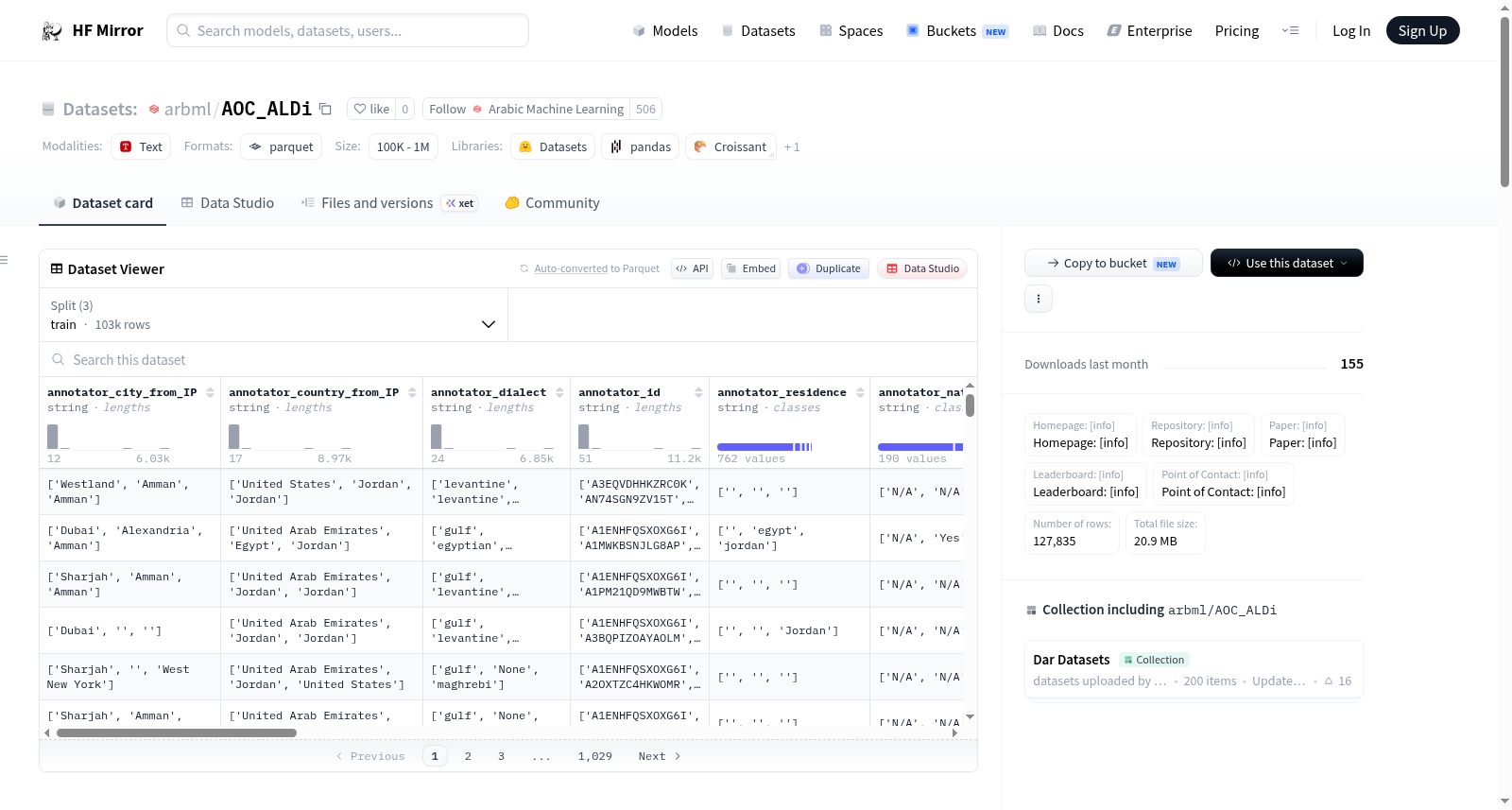Open the Datasets menu item
The image size is (1512, 810).
(x=759, y=31)
